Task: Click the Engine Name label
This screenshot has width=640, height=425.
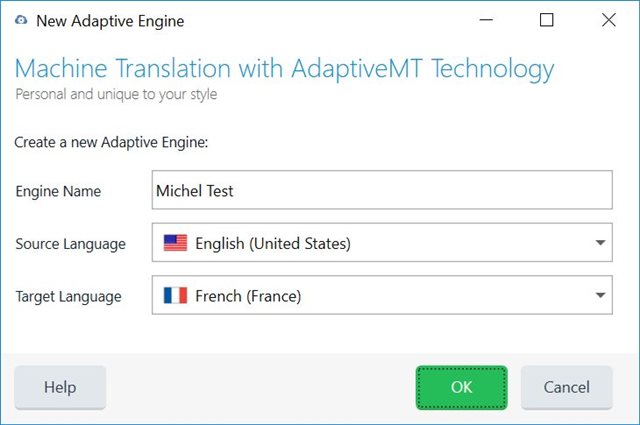Action: [59, 190]
